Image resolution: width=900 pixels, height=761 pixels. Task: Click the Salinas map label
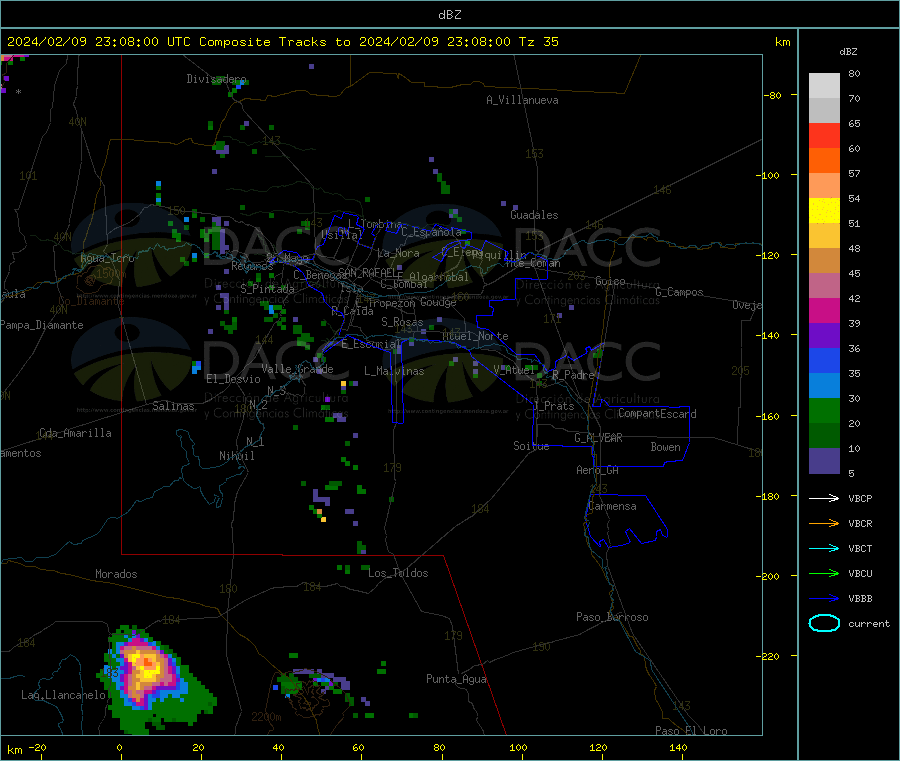coord(173,406)
